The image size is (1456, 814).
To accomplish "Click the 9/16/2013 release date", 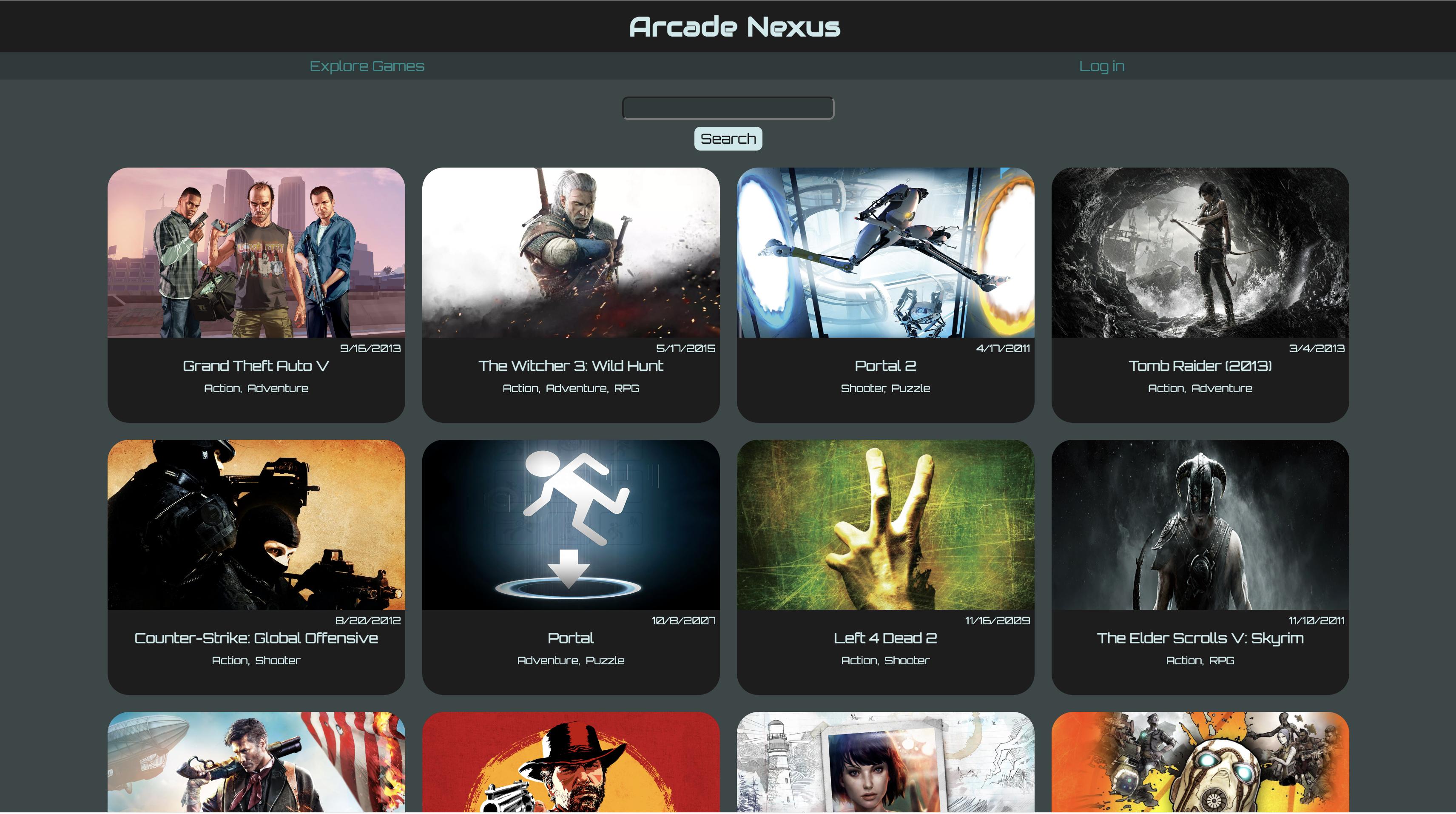I will tap(370, 348).
